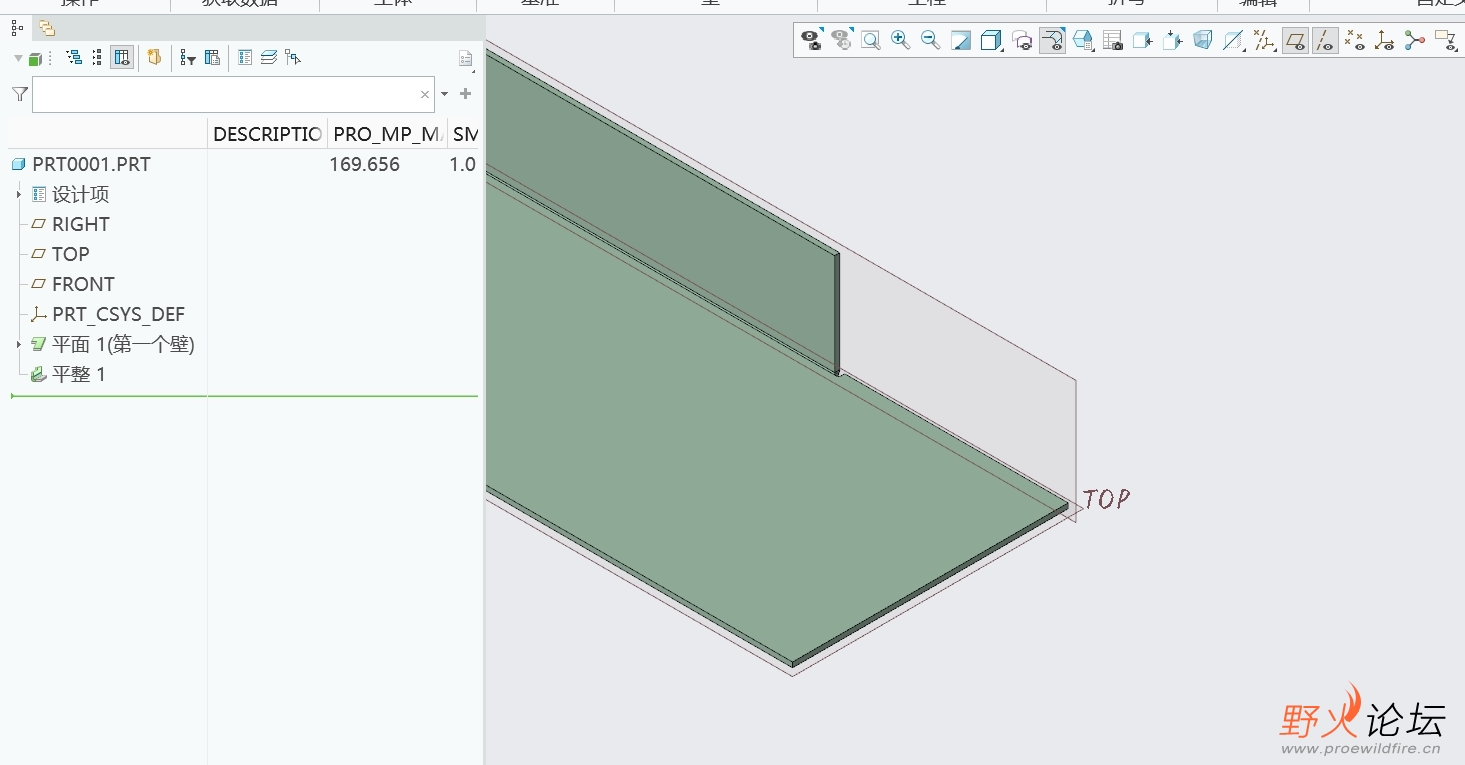This screenshot has height=765, width=1465.
Task: Click the detail list icon in tree toolbar
Action: click(245, 58)
